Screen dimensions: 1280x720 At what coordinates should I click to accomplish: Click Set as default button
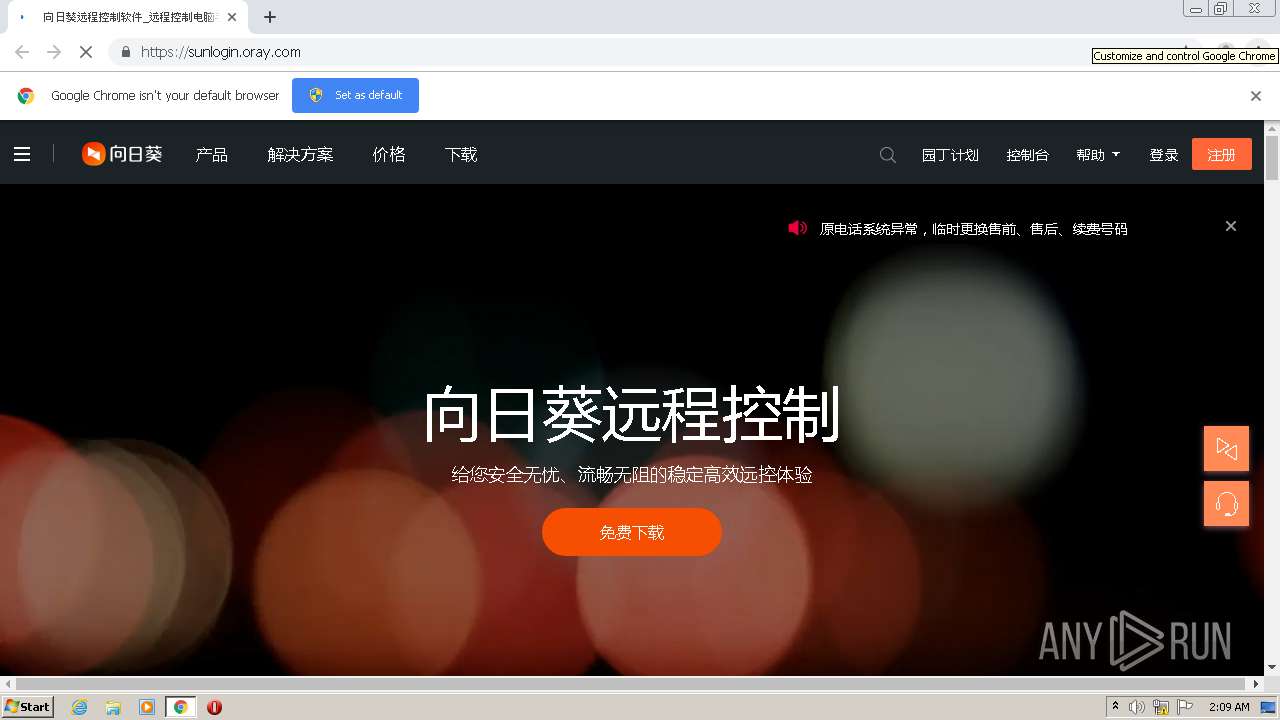pyautogui.click(x=355, y=95)
